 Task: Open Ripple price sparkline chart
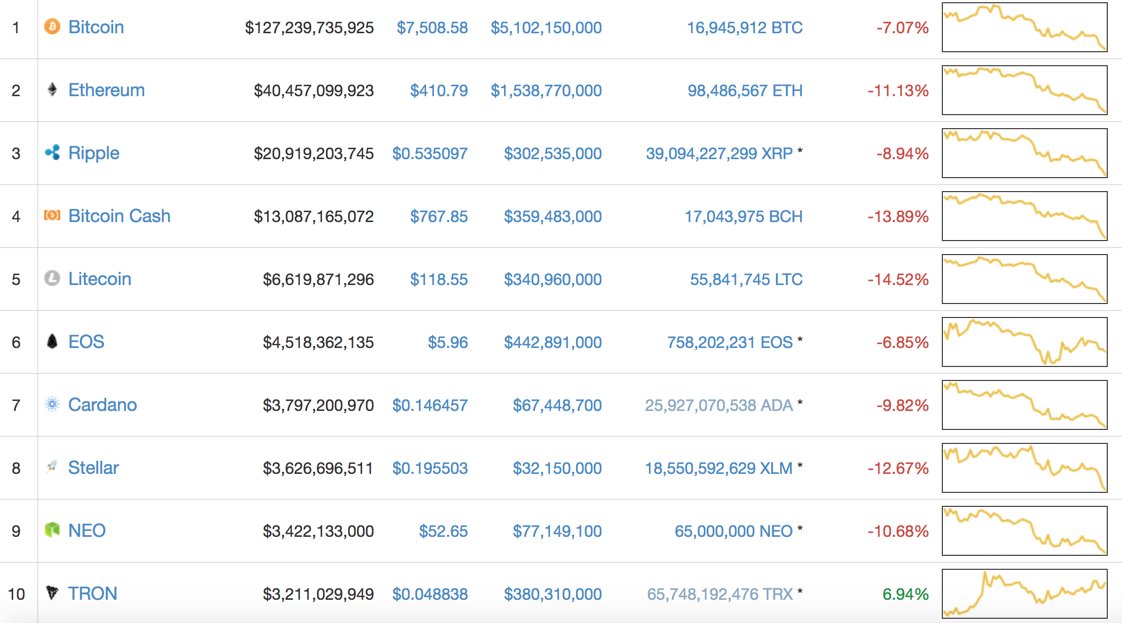(x=1025, y=153)
